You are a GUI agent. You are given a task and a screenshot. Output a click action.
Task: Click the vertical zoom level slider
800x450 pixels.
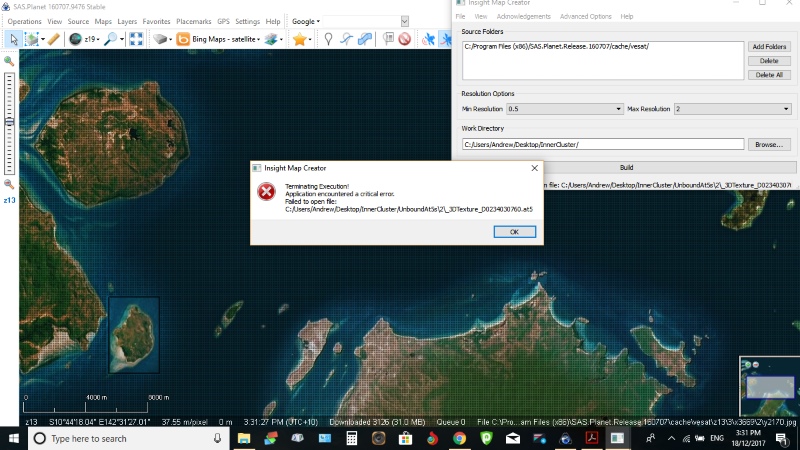point(9,122)
